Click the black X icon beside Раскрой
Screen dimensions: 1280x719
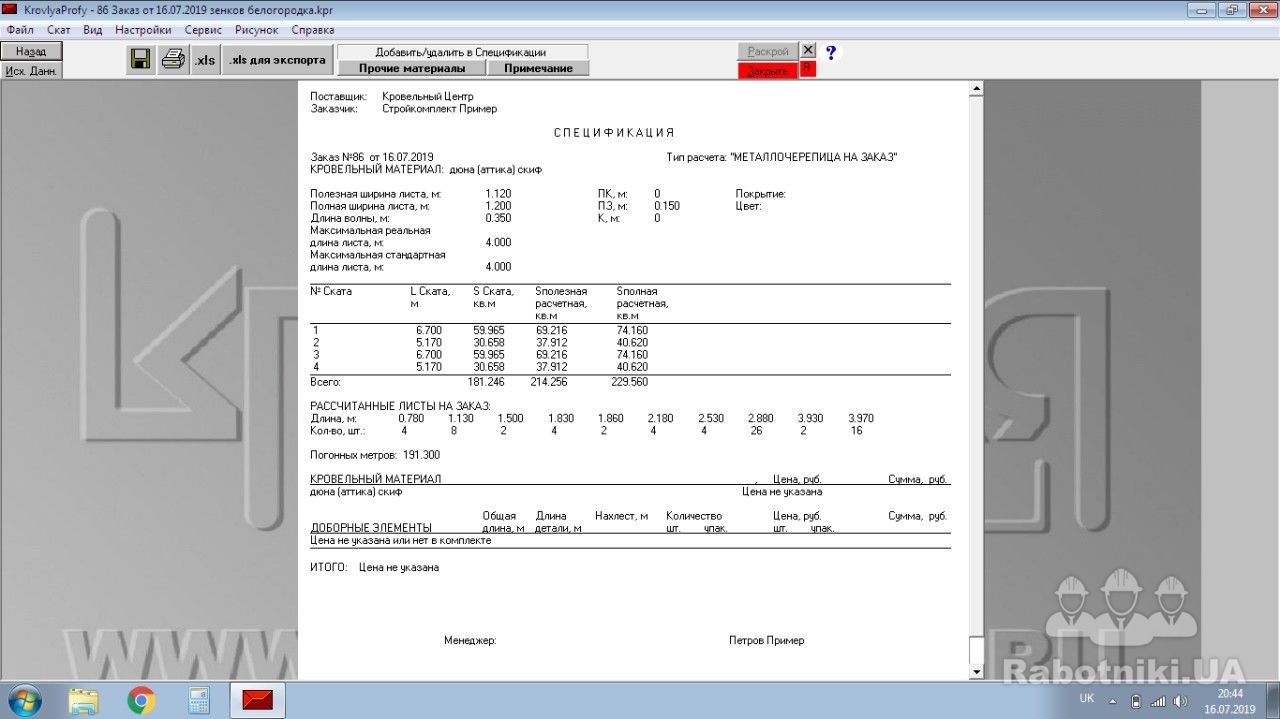pos(808,50)
